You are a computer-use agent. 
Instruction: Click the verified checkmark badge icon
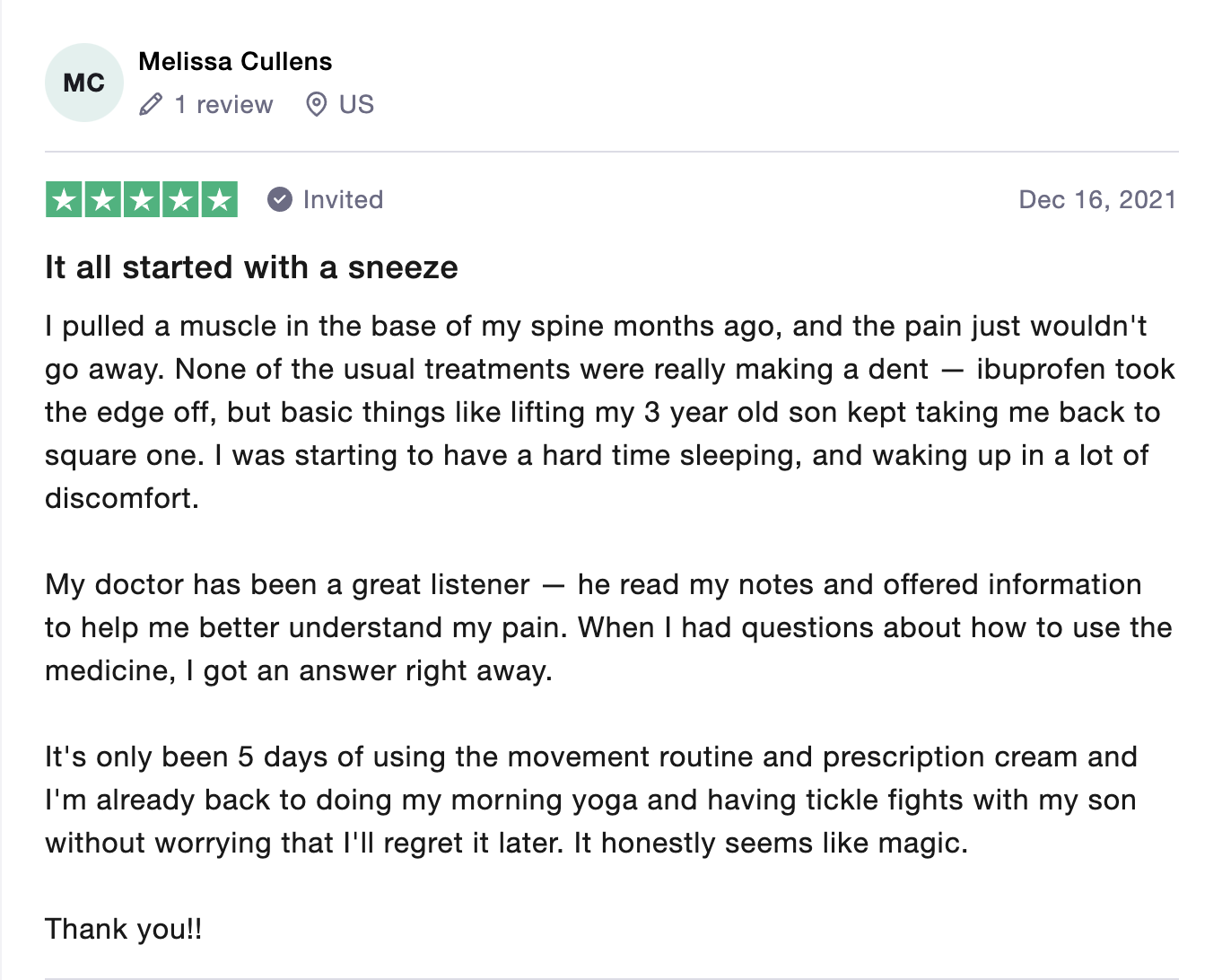point(280,199)
